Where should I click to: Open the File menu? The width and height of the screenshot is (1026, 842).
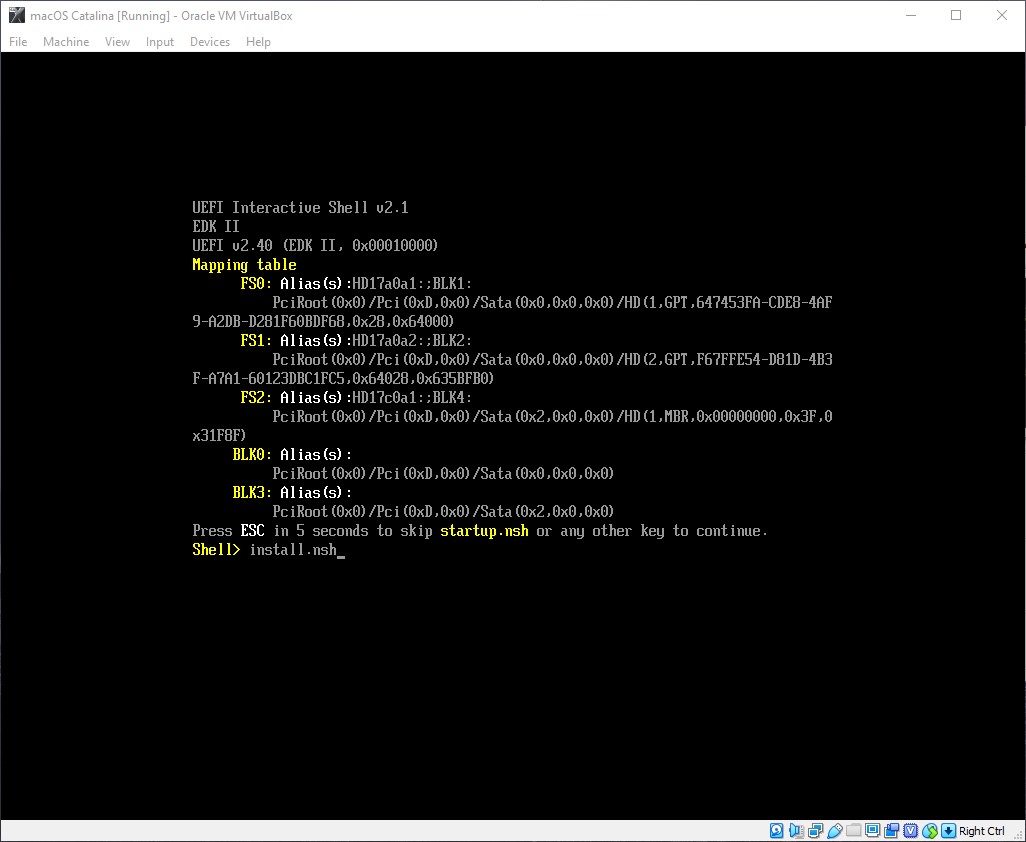18,42
